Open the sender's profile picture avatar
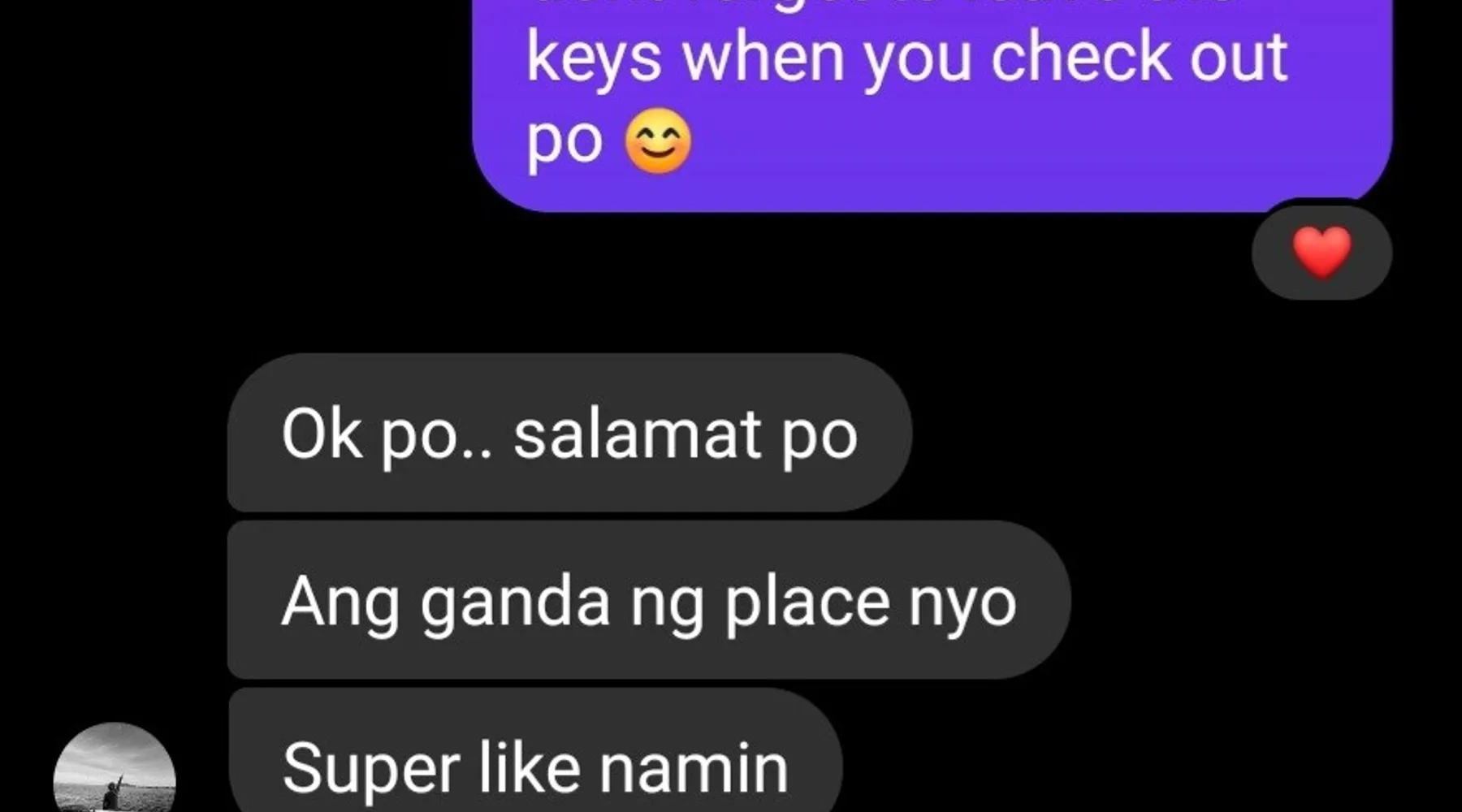The height and width of the screenshot is (812, 1462). click(x=115, y=767)
